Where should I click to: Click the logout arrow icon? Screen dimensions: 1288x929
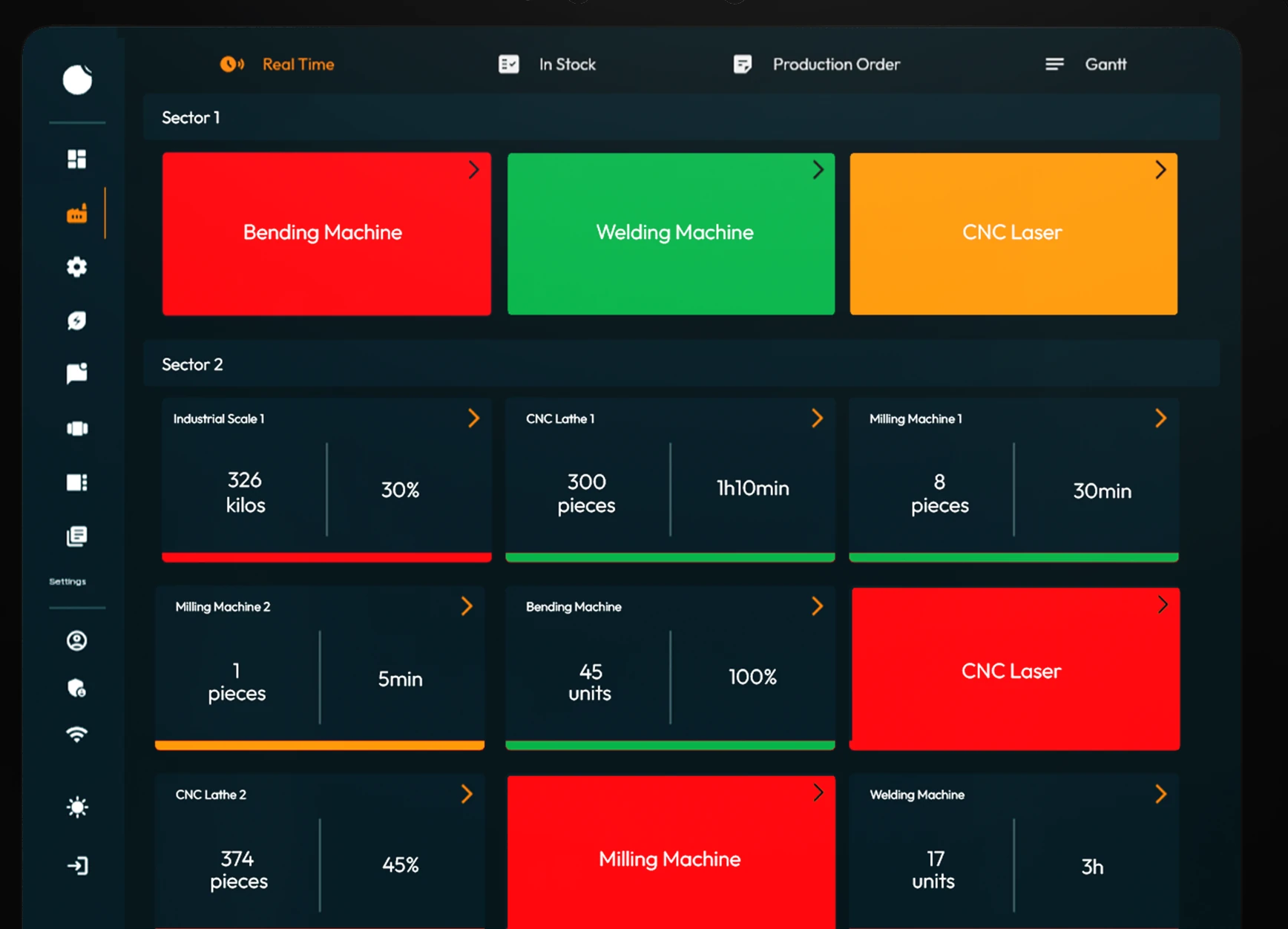[x=77, y=865]
